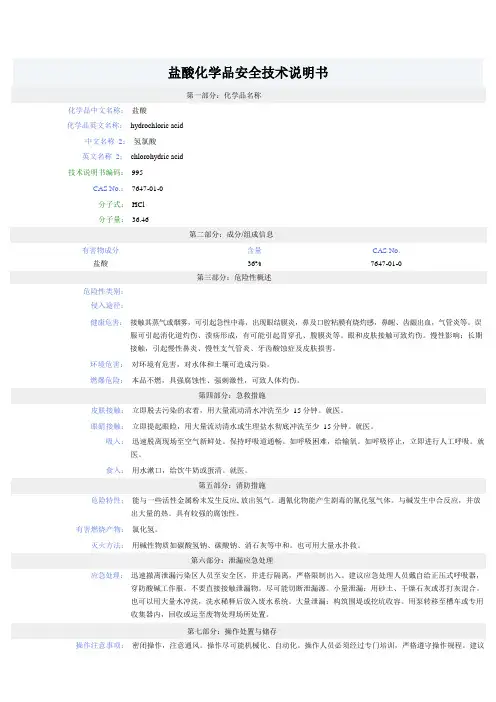Click section header 第五部分：消防措施
This screenshot has width=496, height=702.
coord(232,485)
